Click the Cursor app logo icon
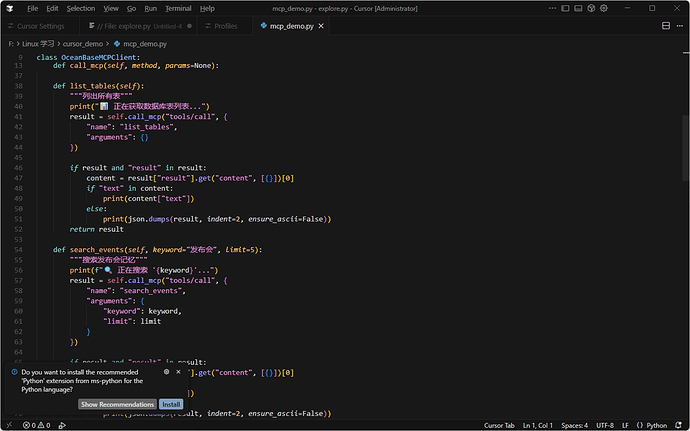 pyautogui.click(x=9, y=8)
